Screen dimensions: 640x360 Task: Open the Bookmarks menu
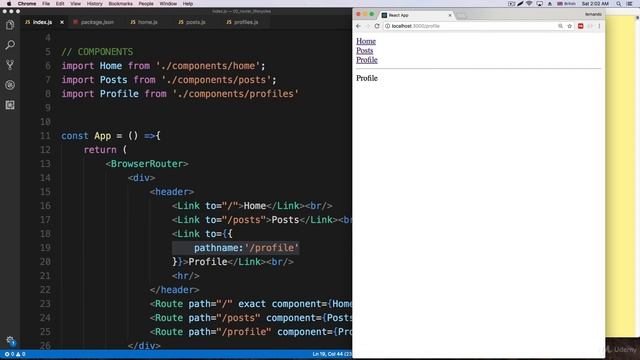(120, 4)
